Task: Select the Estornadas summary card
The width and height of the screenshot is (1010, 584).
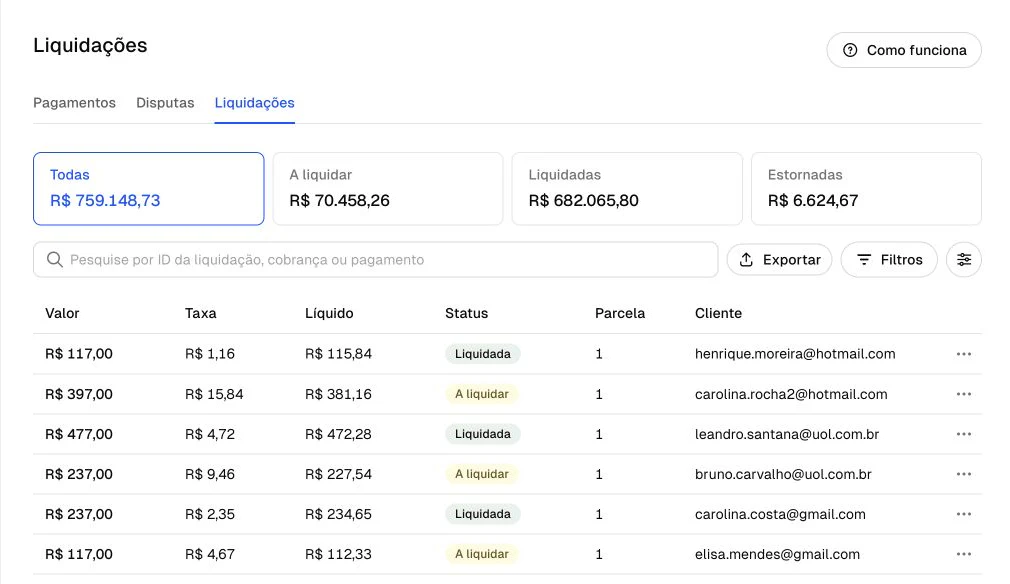Action: pyautogui.click(x=866, y=189)
